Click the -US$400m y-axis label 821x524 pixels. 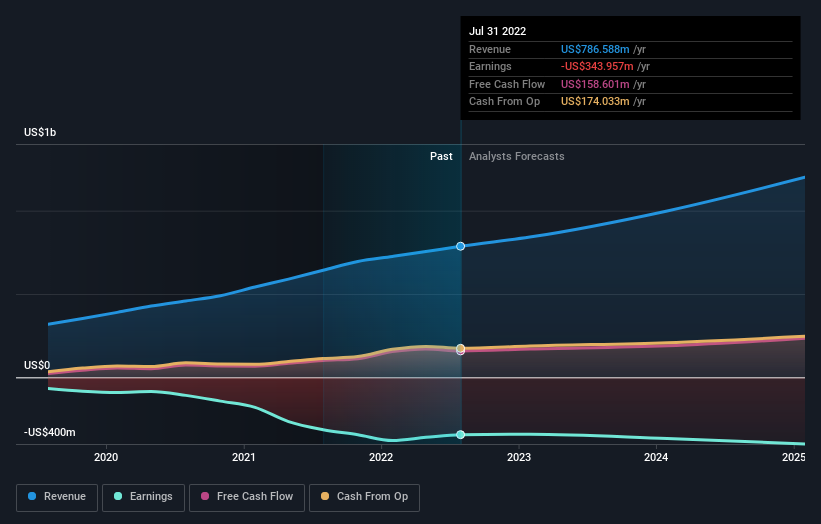click(x=50, y=432)
